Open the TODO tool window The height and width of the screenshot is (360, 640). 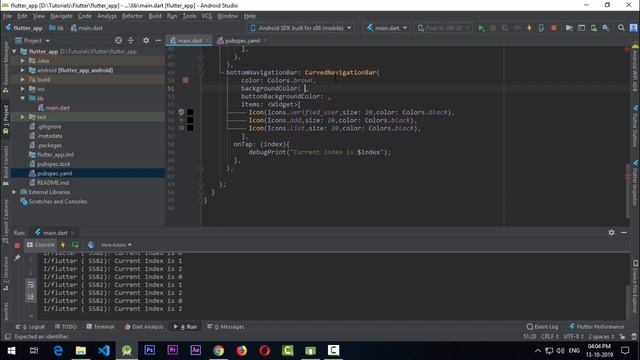coord(66,327)
